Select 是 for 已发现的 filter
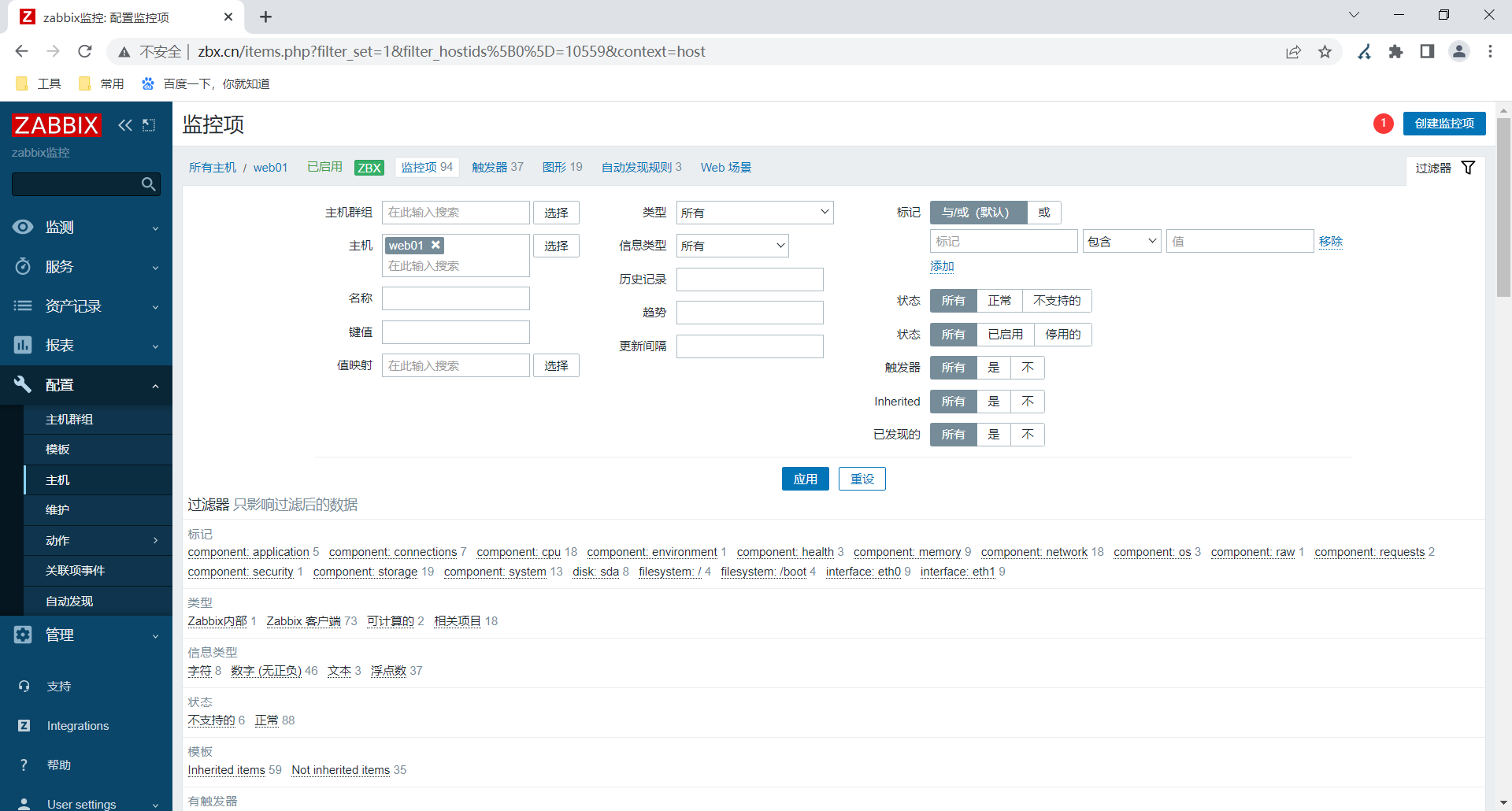Image resolution: width=1512 pixels, height=811 pixels. tap(994, 435)
